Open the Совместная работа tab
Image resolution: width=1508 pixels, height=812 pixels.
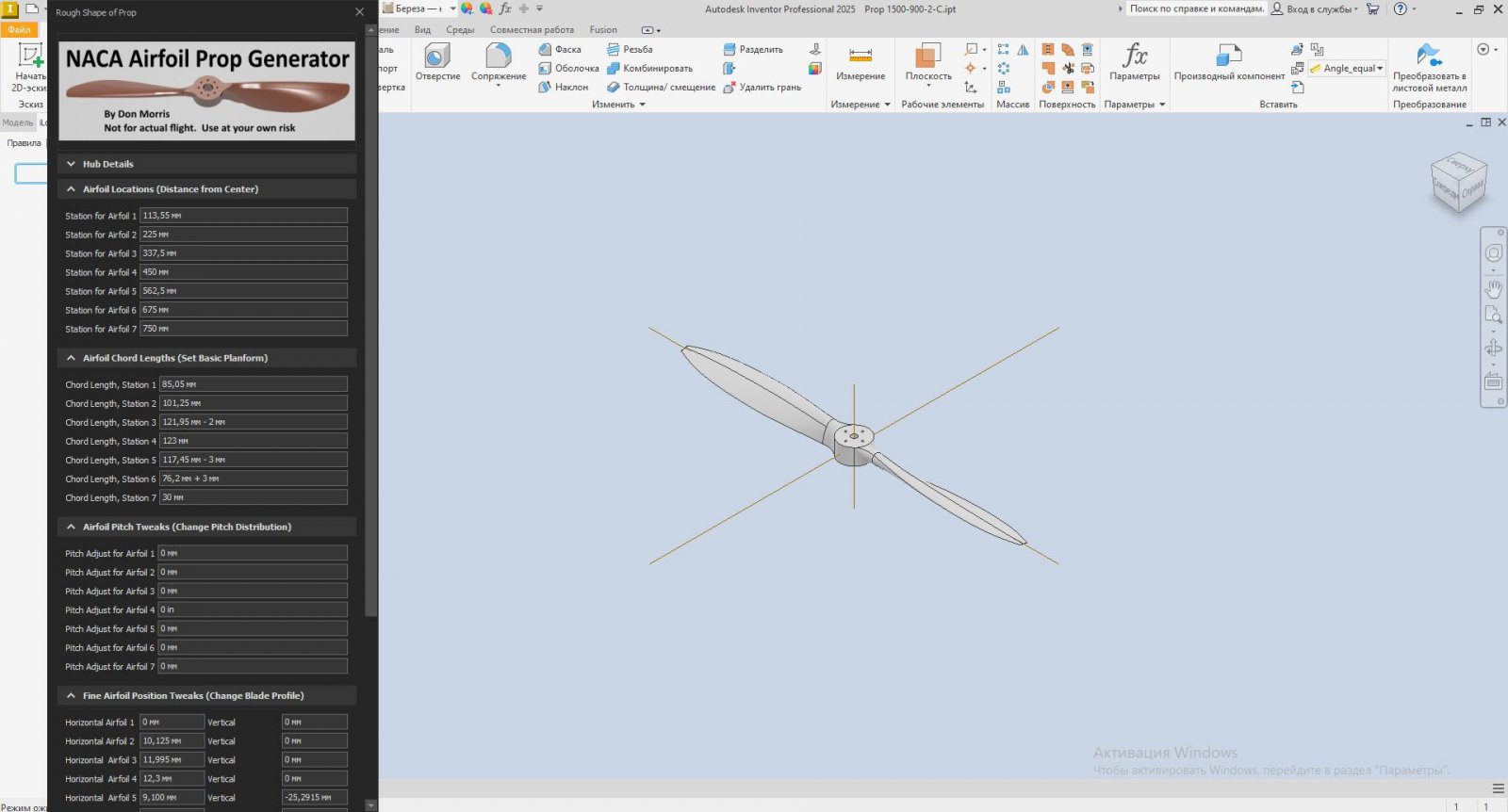coord(532,30)
